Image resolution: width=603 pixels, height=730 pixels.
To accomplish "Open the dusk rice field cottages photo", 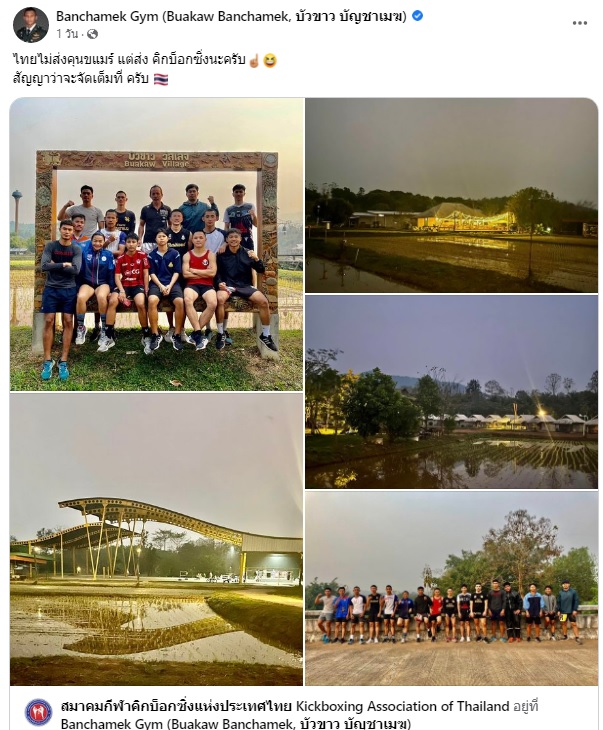I will tap(451, 392).
